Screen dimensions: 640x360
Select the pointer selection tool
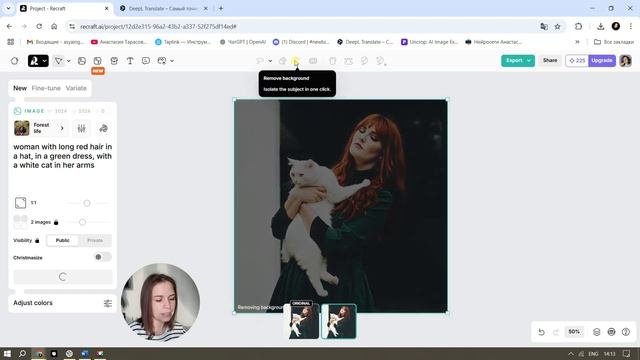(58, 61)
